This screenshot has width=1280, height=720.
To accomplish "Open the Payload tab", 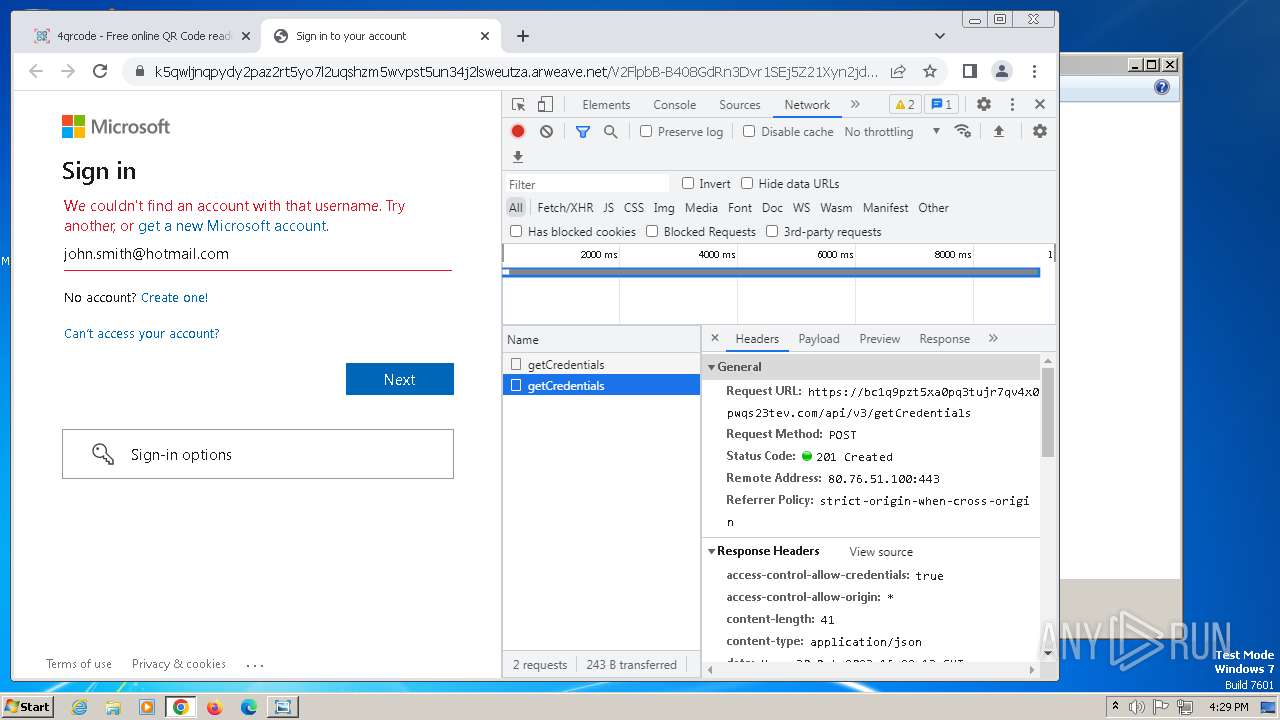I will pos(819,339).
